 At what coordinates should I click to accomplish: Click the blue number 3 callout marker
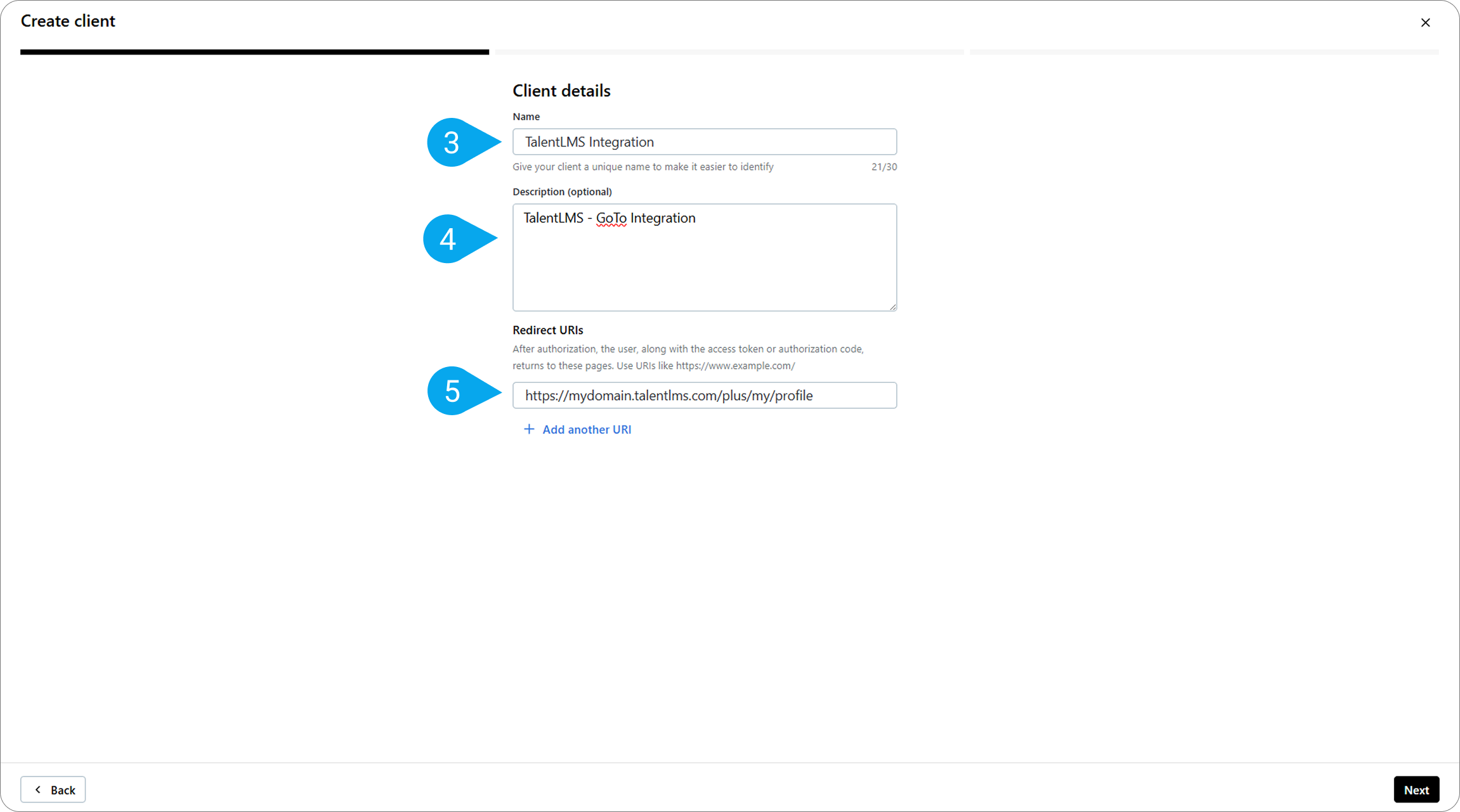452,143
